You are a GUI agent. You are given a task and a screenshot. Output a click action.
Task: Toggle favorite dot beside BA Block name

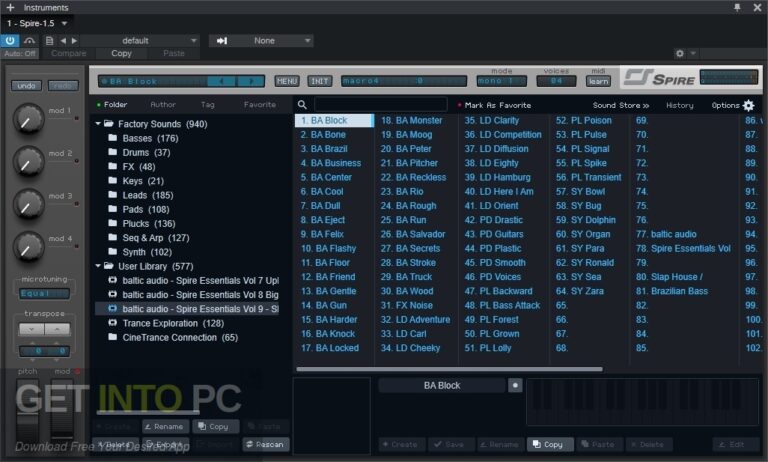tap(515, 386)
